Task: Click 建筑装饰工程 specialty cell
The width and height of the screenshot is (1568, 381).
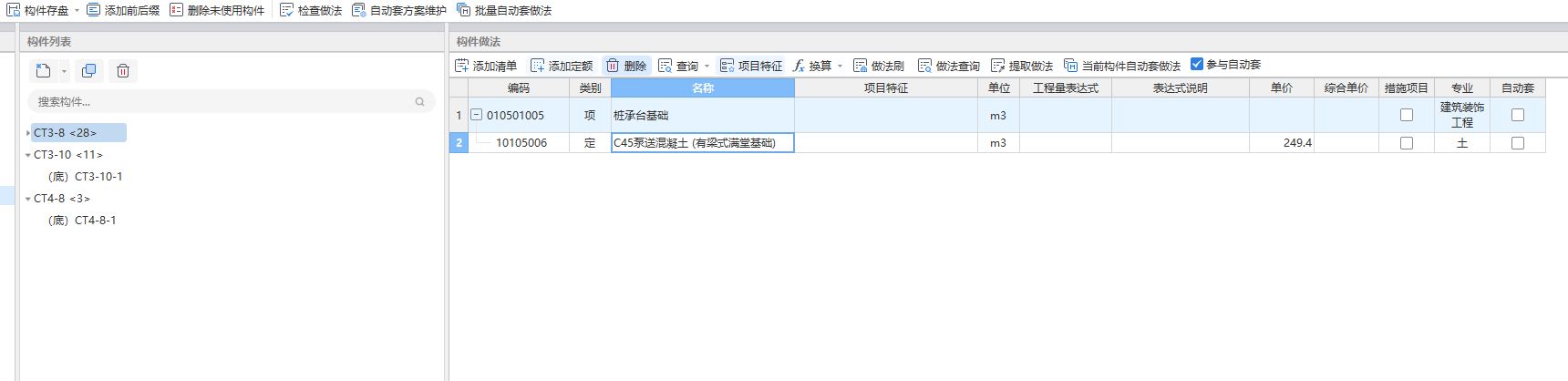Action: [1462, 116]
